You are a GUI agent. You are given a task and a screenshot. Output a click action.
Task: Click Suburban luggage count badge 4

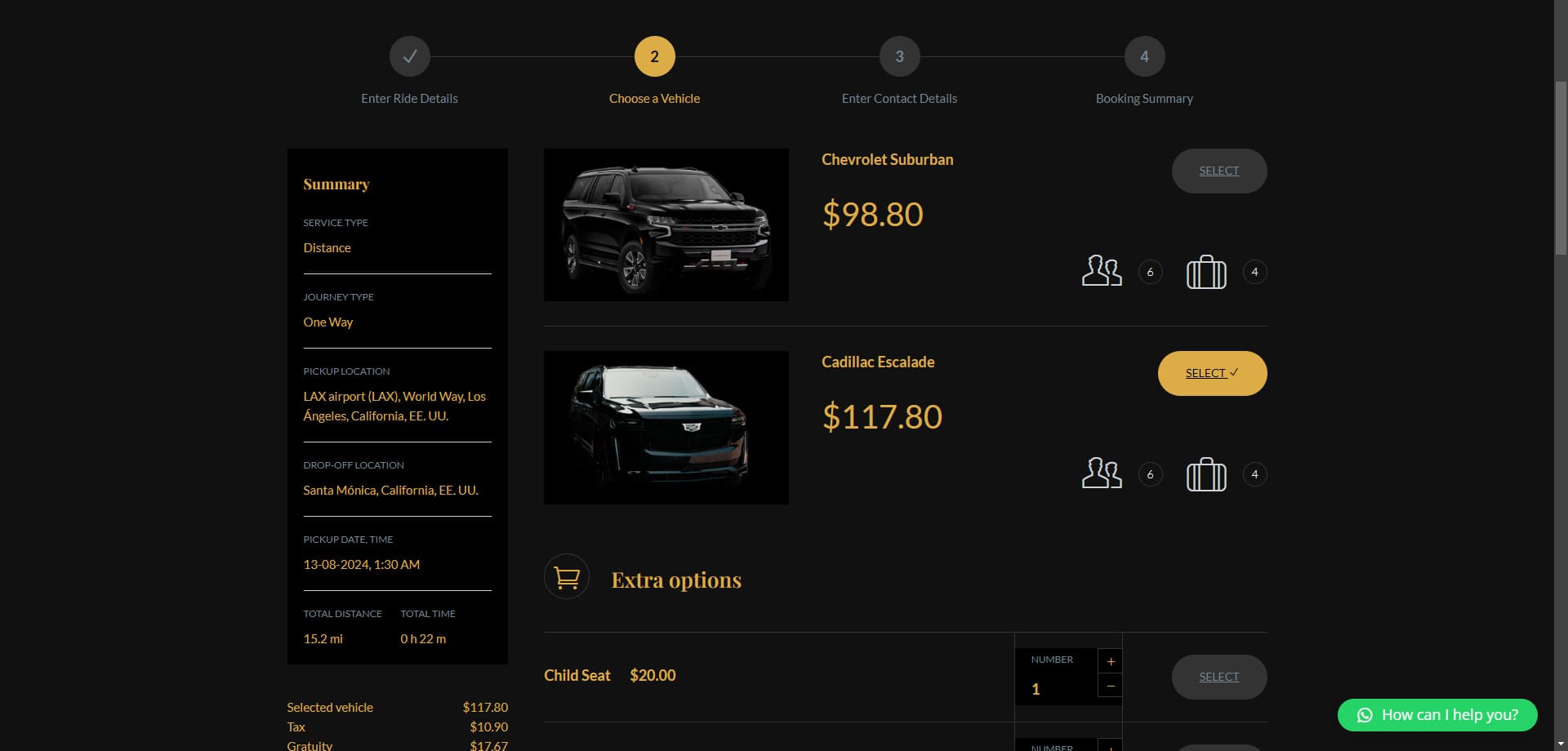(x=1254, y=272)
